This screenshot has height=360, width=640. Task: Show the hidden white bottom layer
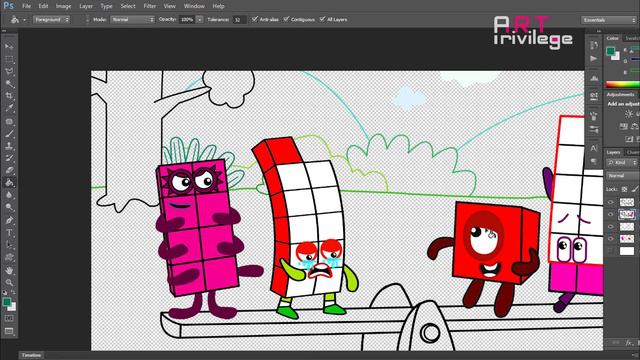[611, 251]
